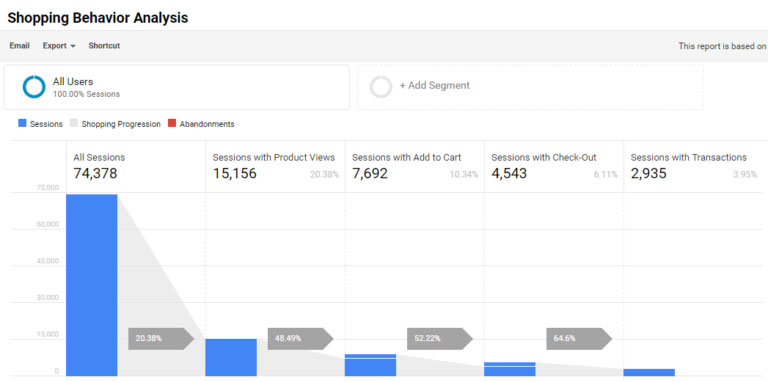
Task: Click the Abandonments legend label
Action: coord(207,124)
